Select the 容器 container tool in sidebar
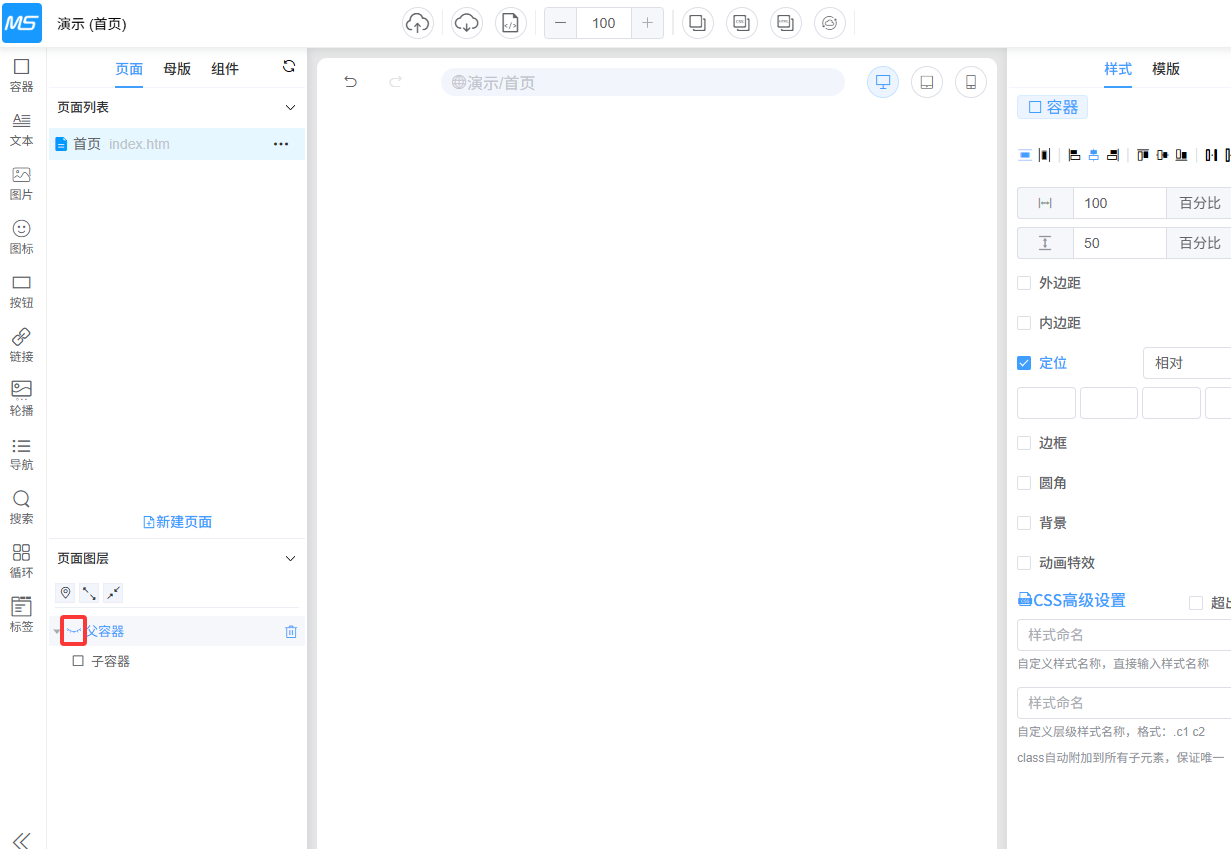 coord(21,75)
